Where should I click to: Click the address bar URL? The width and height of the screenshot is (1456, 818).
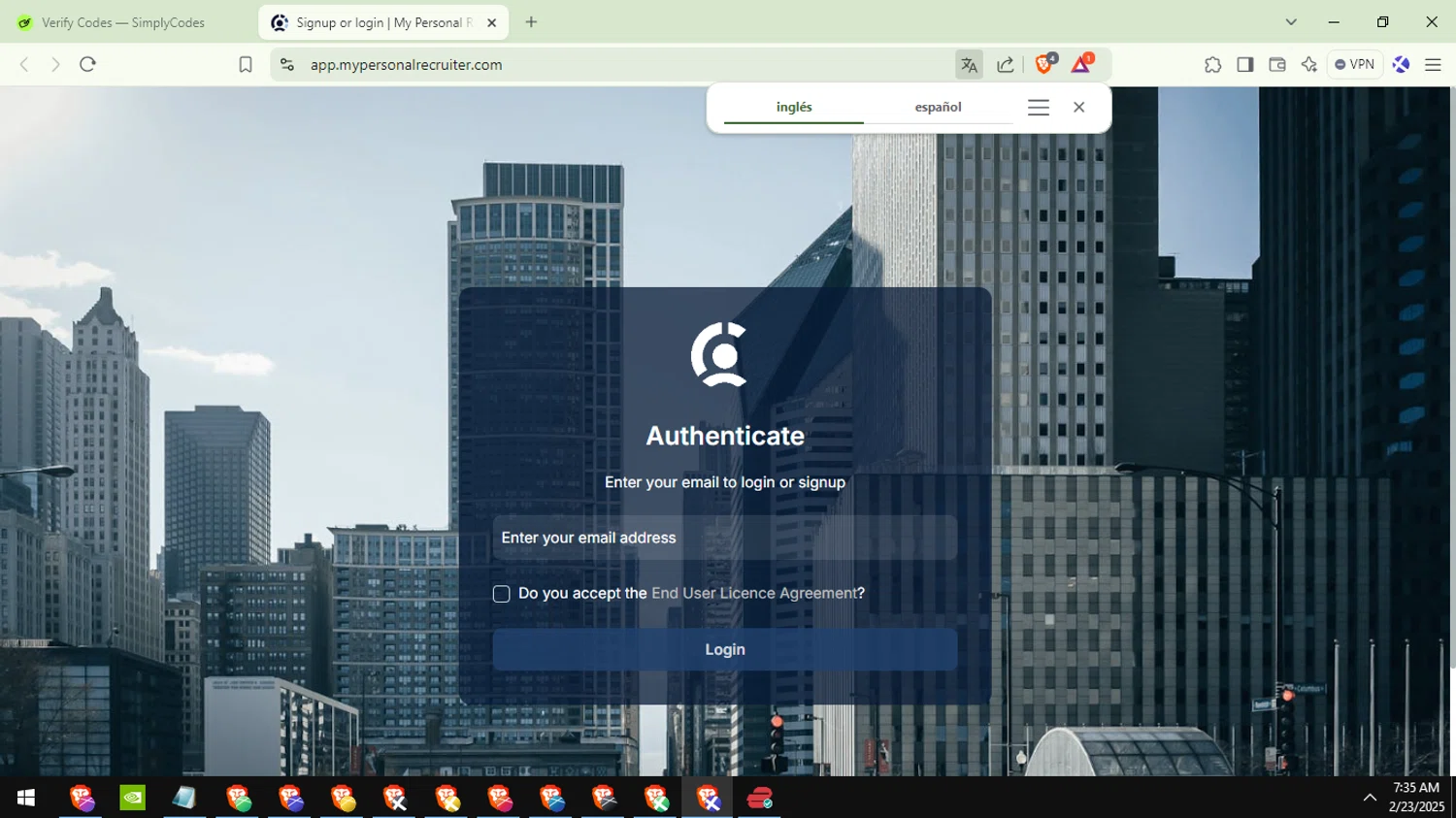click(407, 65)
